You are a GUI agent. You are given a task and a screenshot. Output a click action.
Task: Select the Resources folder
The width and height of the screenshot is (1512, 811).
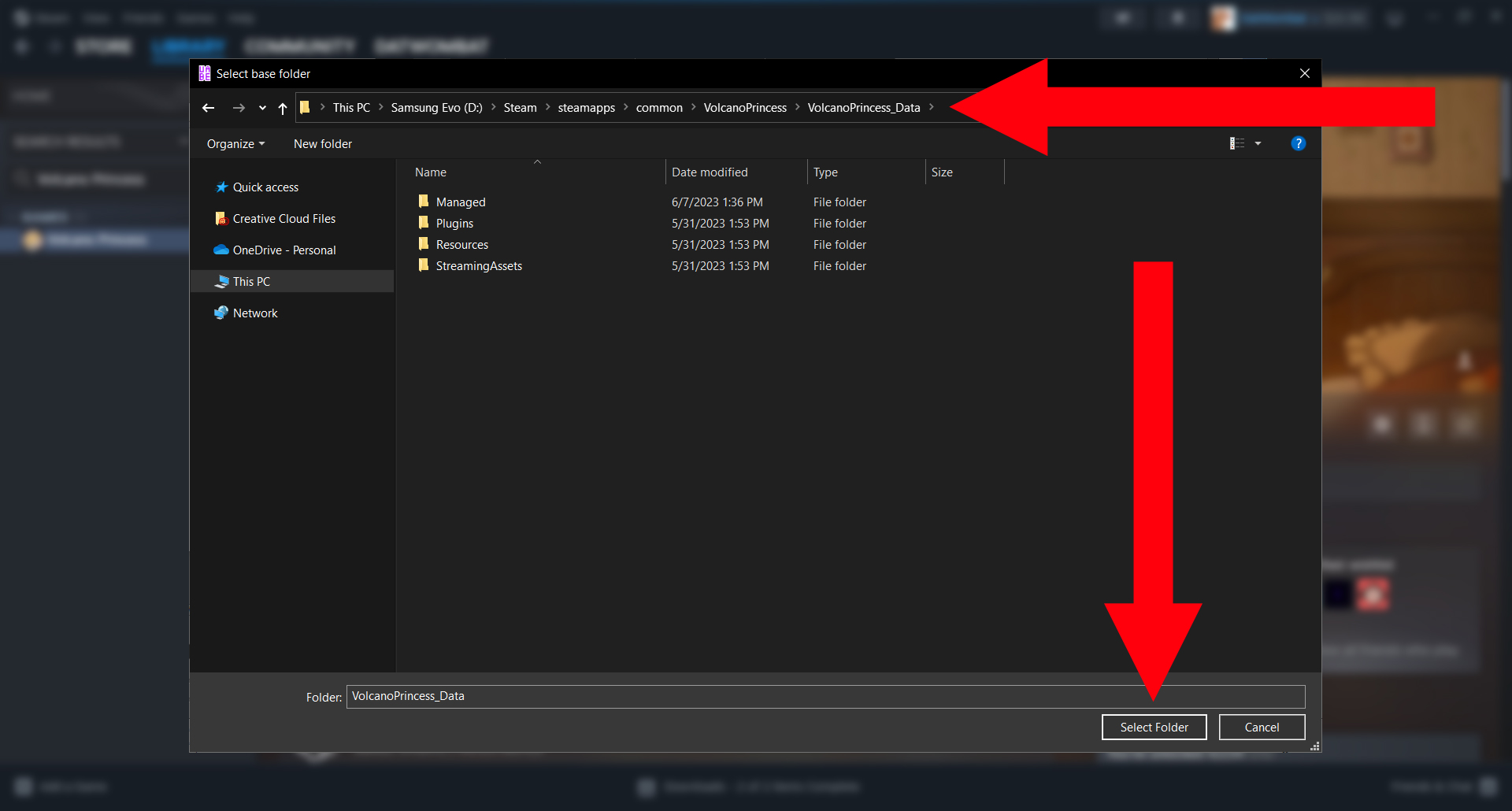(x=462, y=245)
